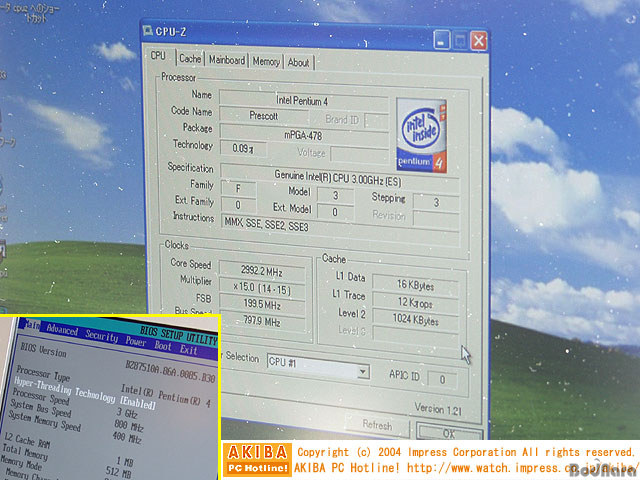Click the Instructions 'MMX, SSE, SSE2, SSE3'
The width and height of the screenshot is (640, 480).
339,227
